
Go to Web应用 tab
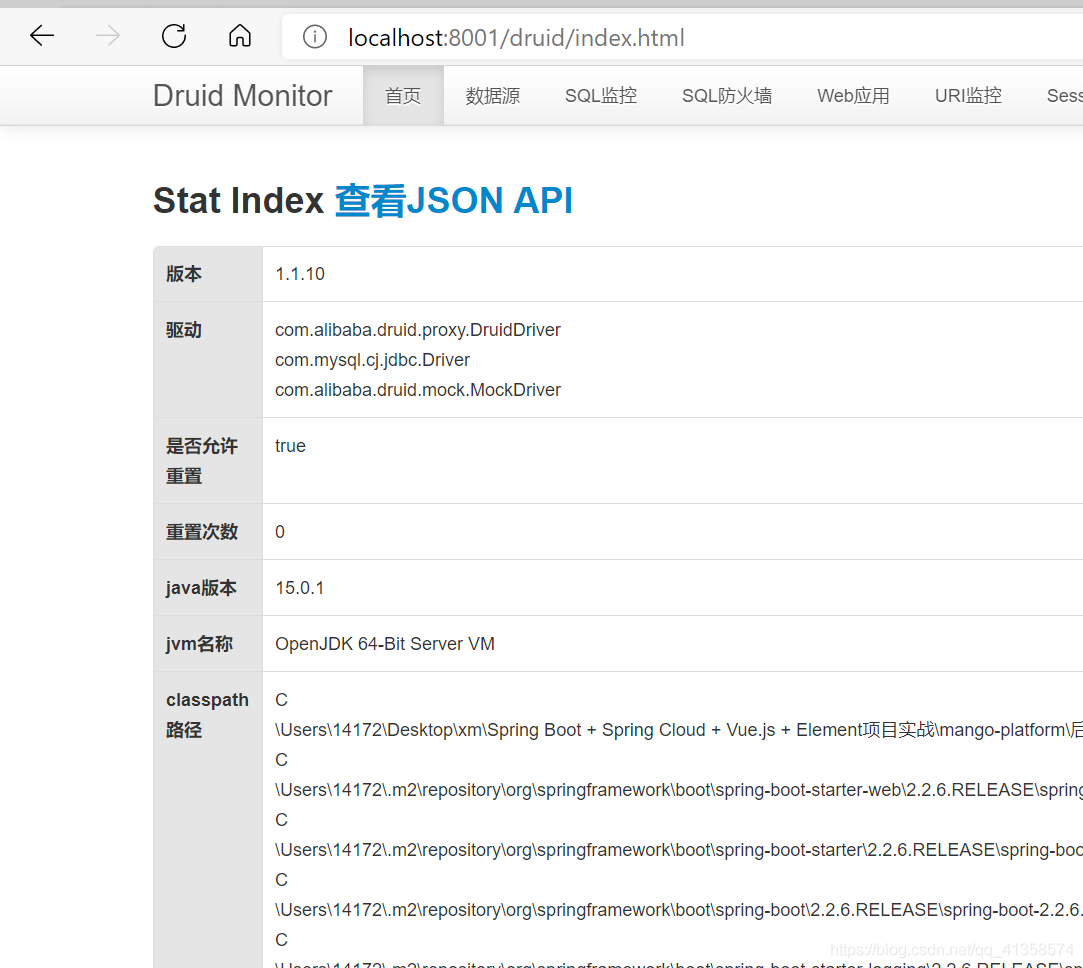[853, 96]
